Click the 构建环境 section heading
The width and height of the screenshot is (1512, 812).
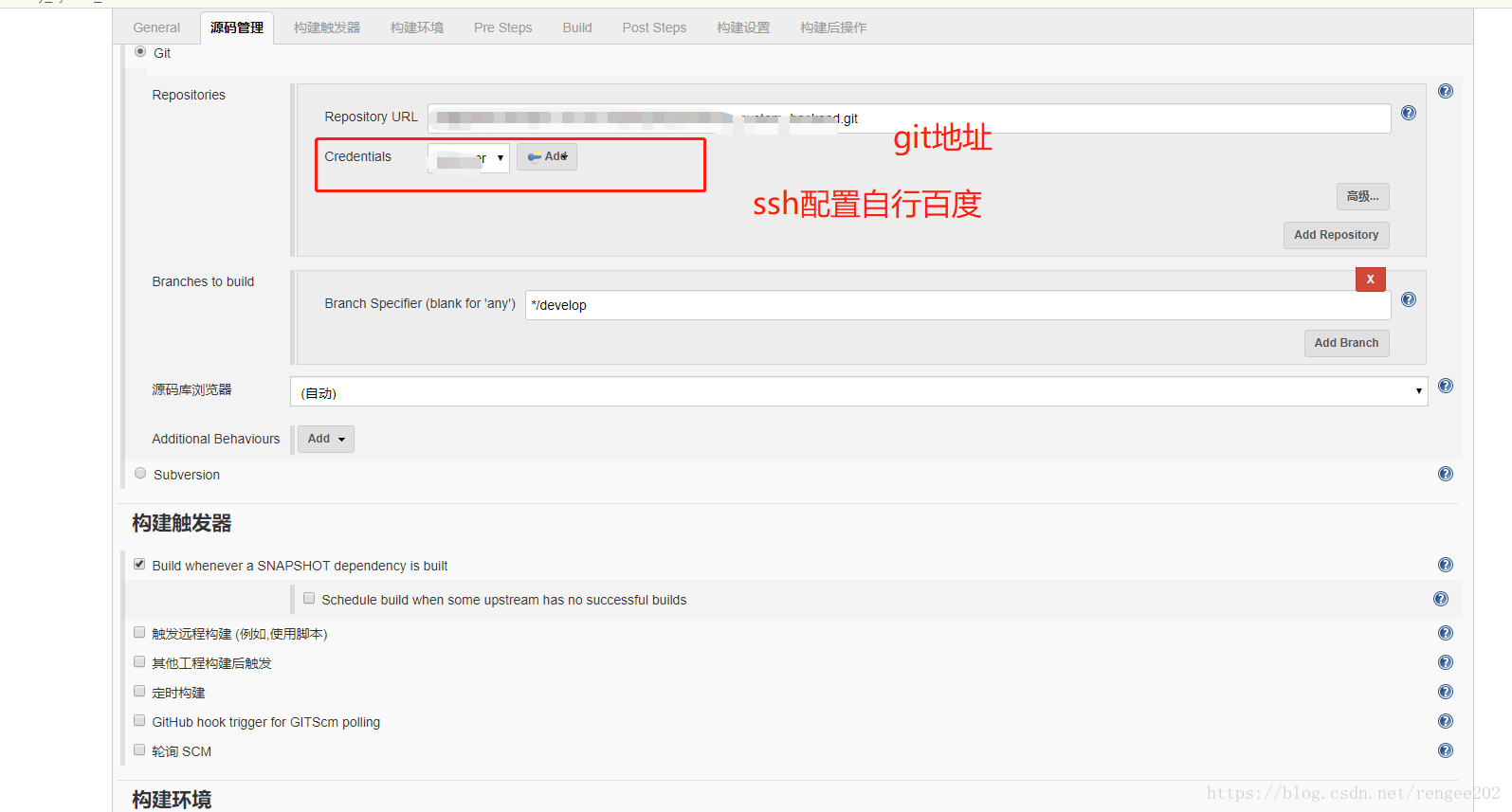pos(172,800)
